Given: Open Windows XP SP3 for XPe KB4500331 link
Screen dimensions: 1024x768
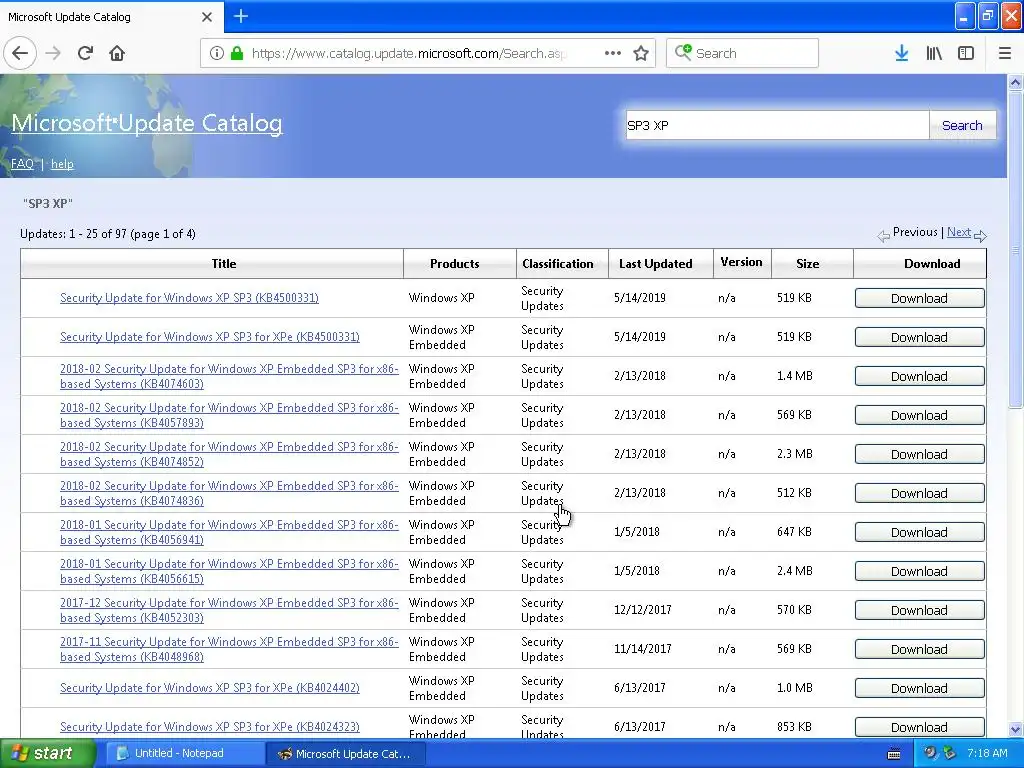Looking at the screenshot, I should tap(210, 337).
